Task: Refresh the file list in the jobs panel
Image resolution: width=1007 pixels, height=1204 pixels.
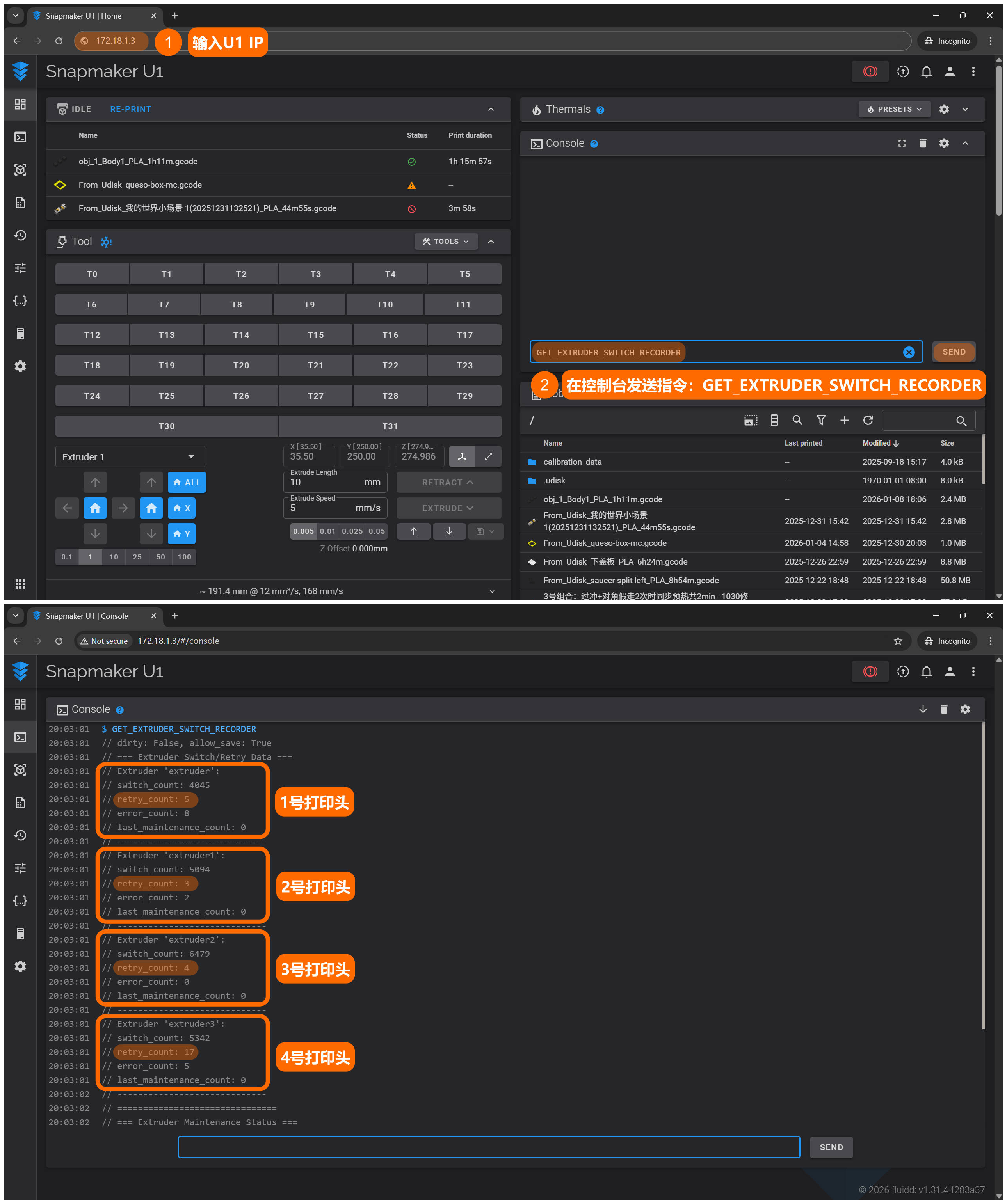Action: [x=867, y=420]
